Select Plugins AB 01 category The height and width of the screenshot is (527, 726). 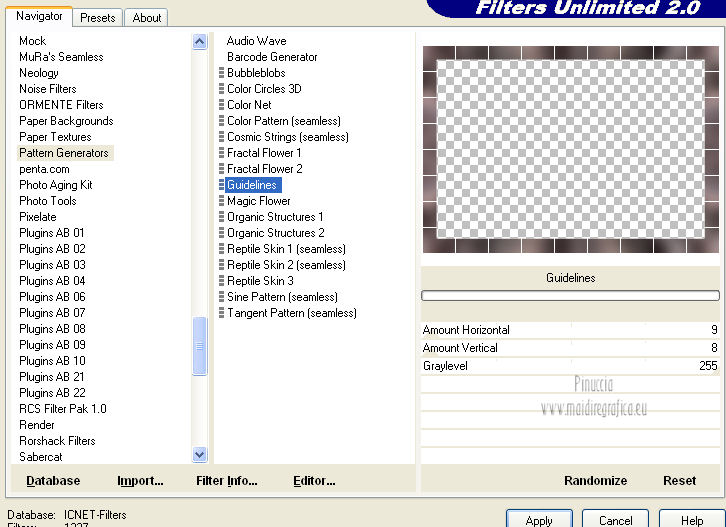(x=52, y=233)
